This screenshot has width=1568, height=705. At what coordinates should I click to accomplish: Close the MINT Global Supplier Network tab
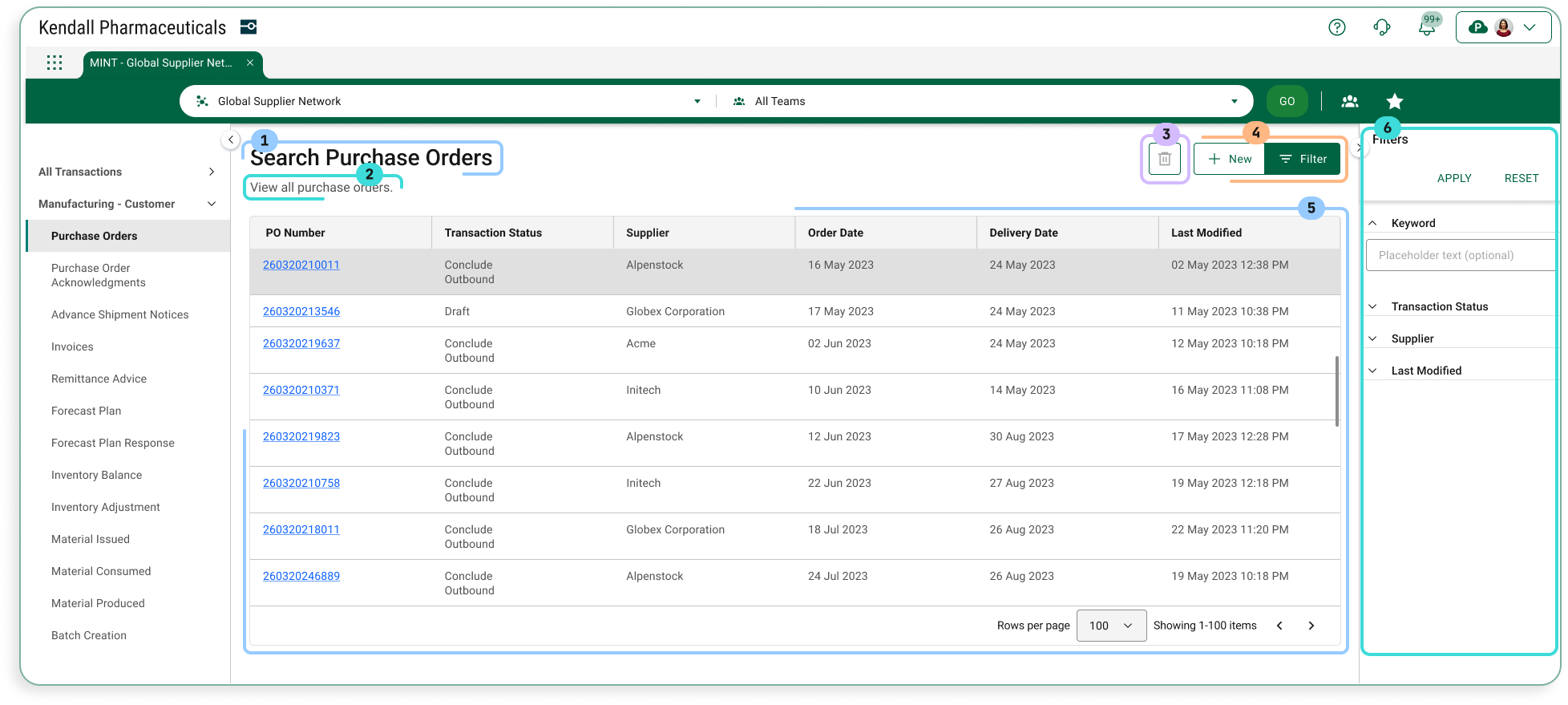[x=250, y=63]
